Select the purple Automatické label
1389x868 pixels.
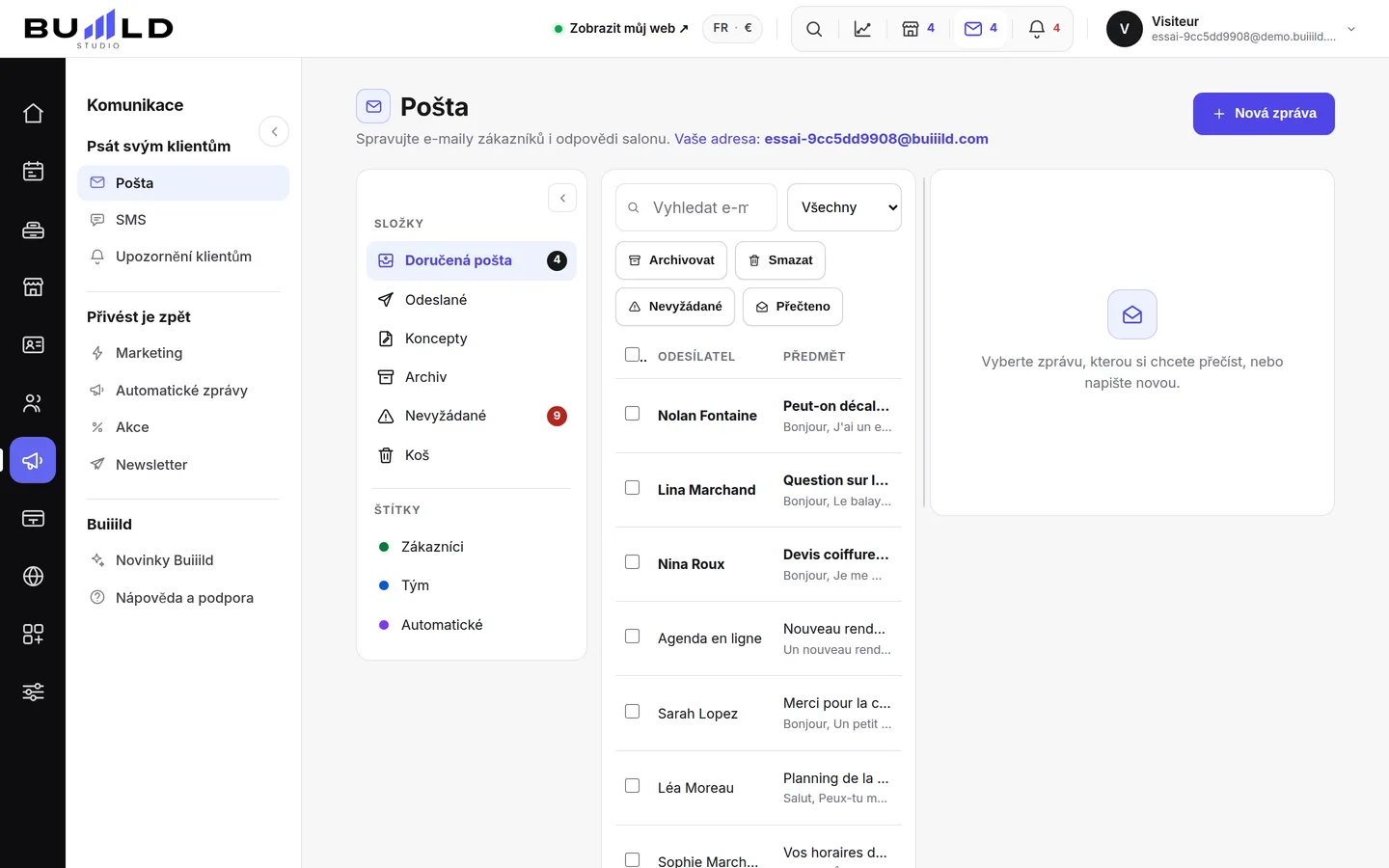[x=472, y=625]
